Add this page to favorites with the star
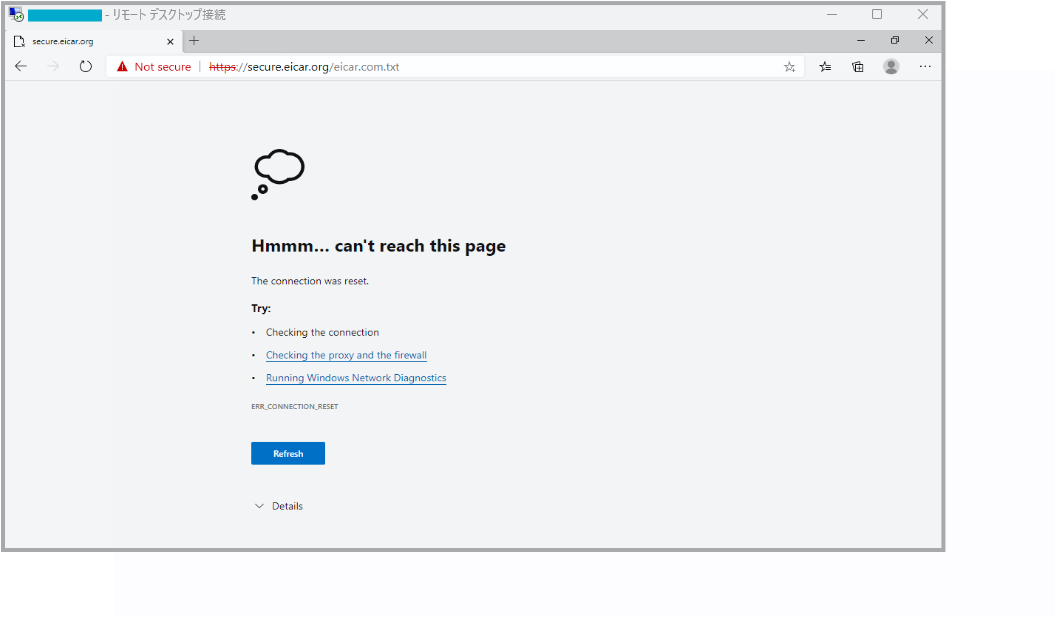This screenshot has width=1055, height=617. pyautogui.click(x=789, y=67)
